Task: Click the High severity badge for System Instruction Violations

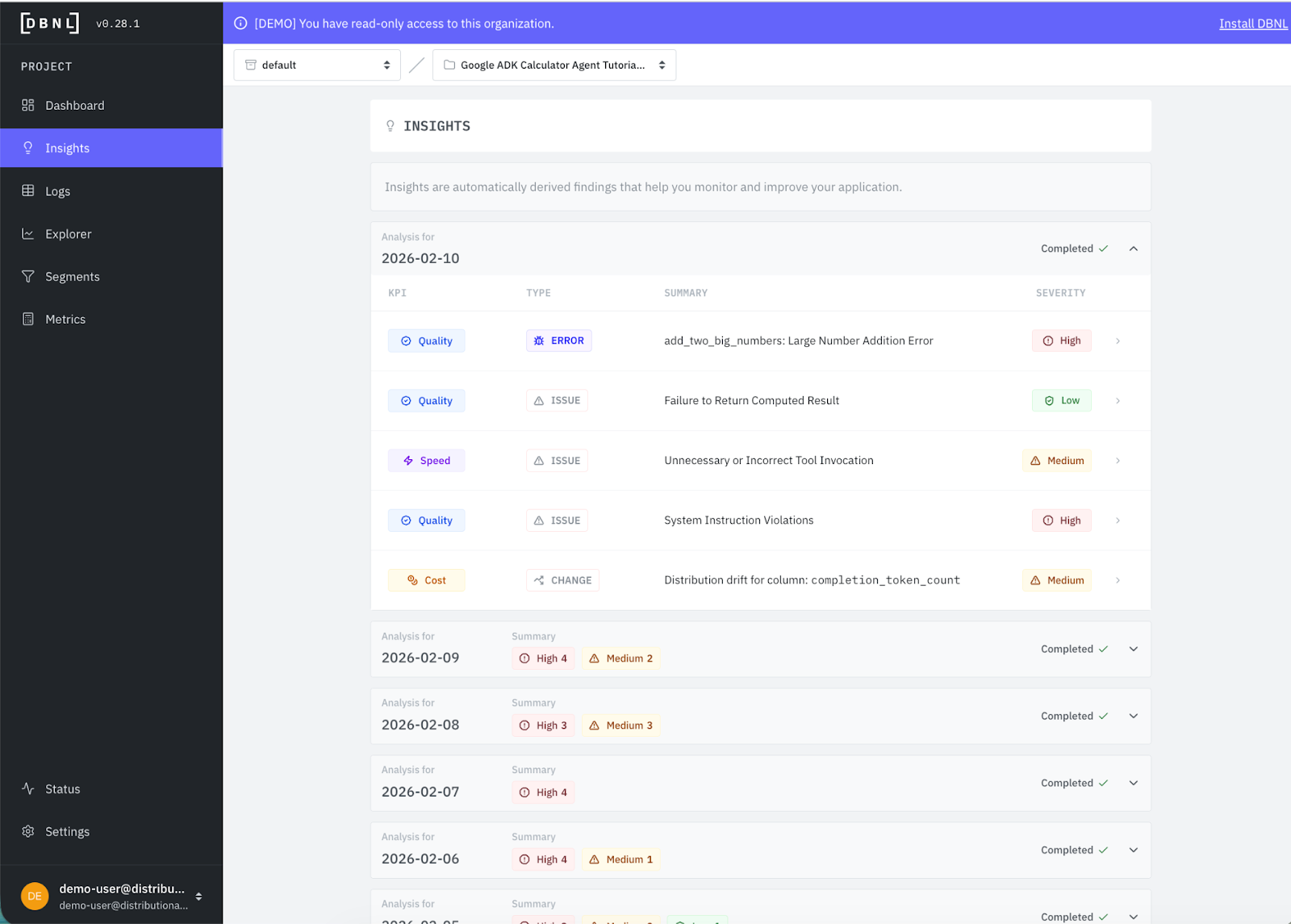Action: pos(1062,521)
